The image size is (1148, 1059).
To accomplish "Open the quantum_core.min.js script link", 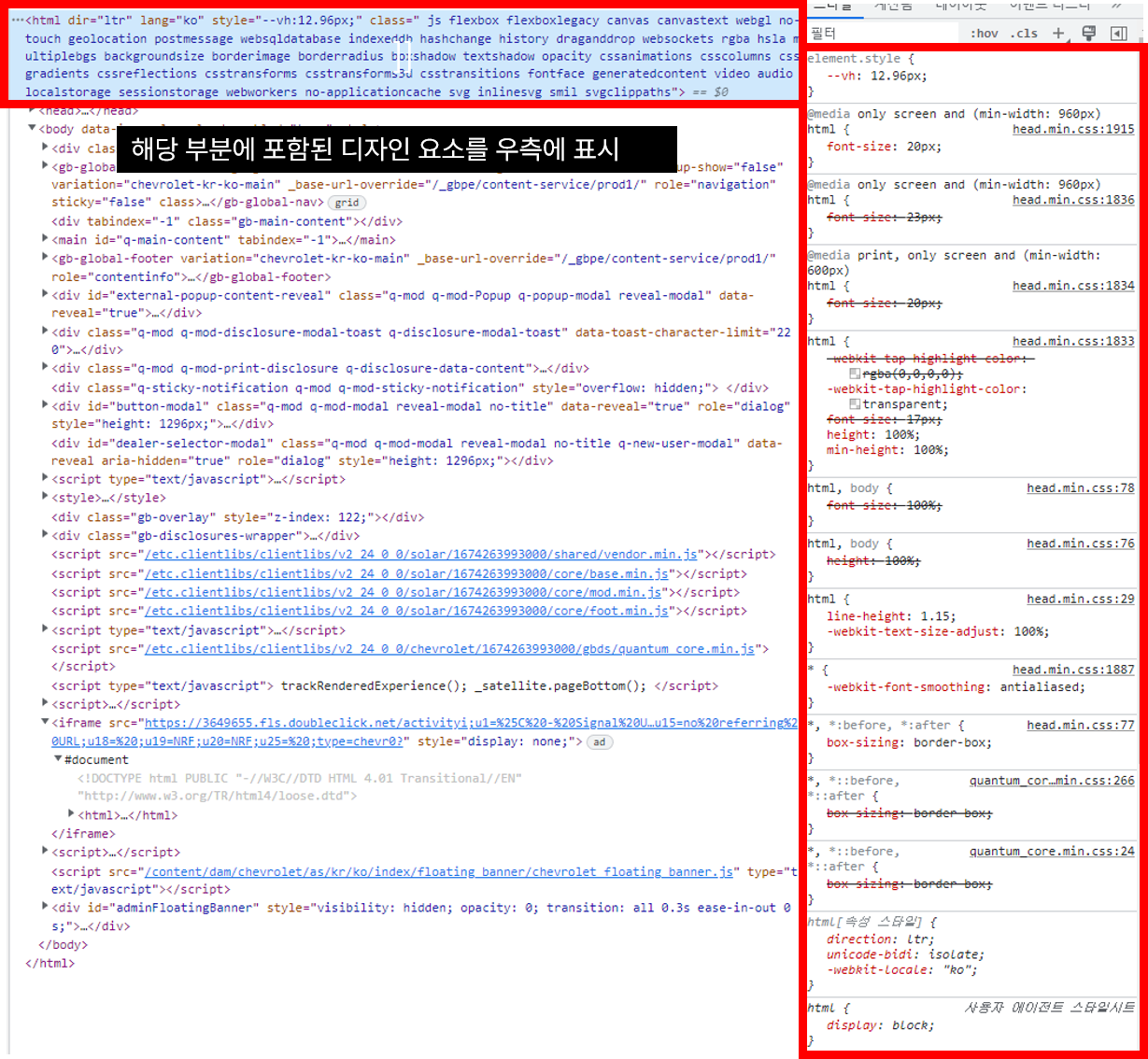I will [x=449, y=649].
